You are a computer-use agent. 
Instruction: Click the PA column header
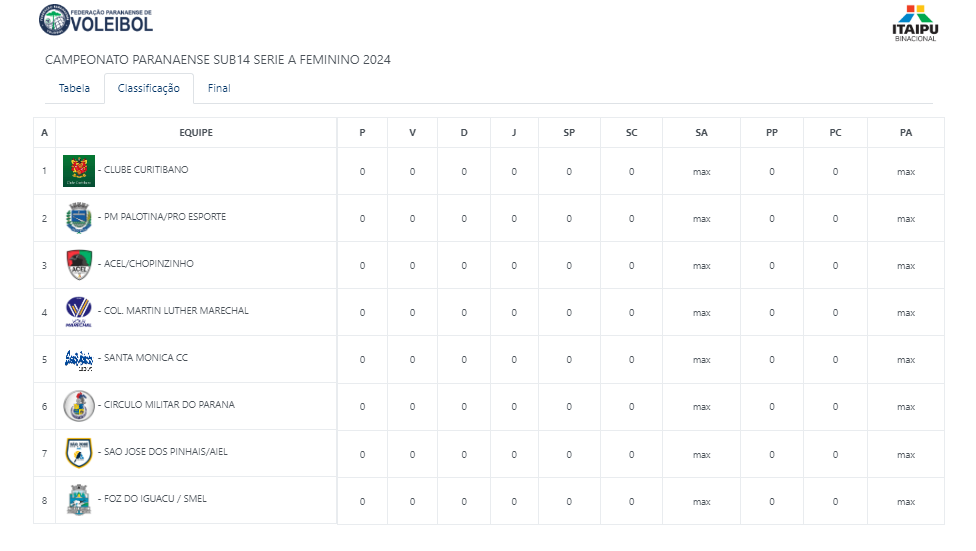(x=906, y=133)
